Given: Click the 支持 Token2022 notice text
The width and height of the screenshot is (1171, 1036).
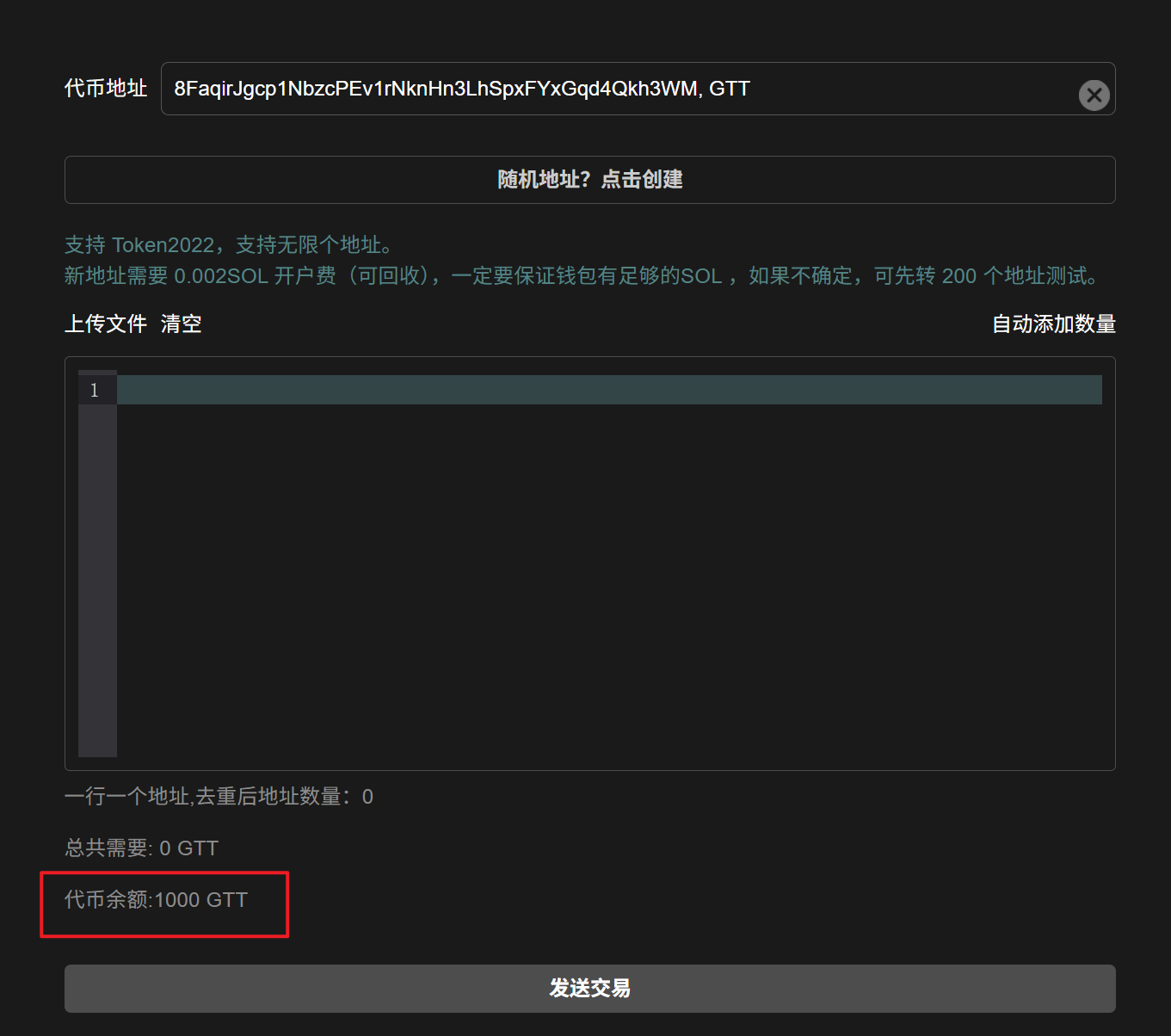Looking at the screenshot, I should pyautogui.click(x=229, y=245).
